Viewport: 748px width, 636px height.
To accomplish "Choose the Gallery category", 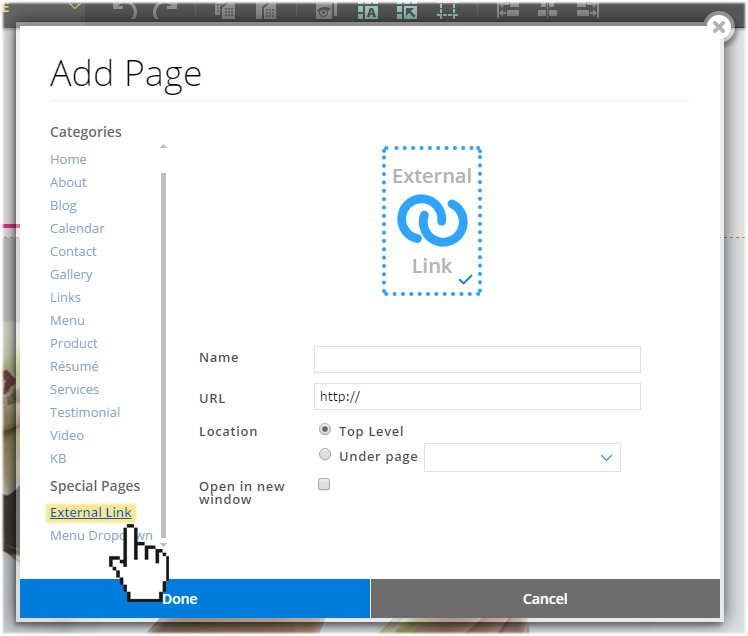I will click(x=71, y=274).
